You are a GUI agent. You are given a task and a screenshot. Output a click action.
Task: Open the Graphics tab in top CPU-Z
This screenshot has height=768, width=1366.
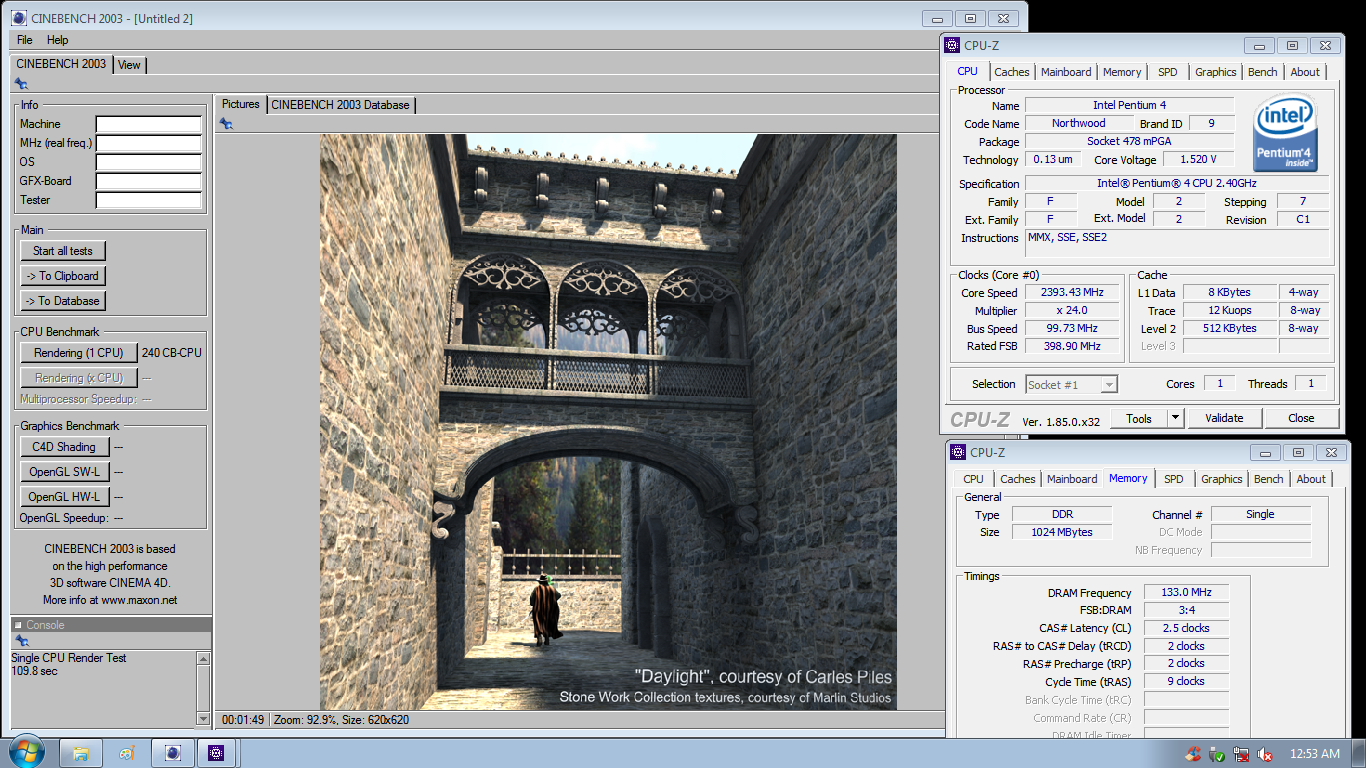[1216, 72]
